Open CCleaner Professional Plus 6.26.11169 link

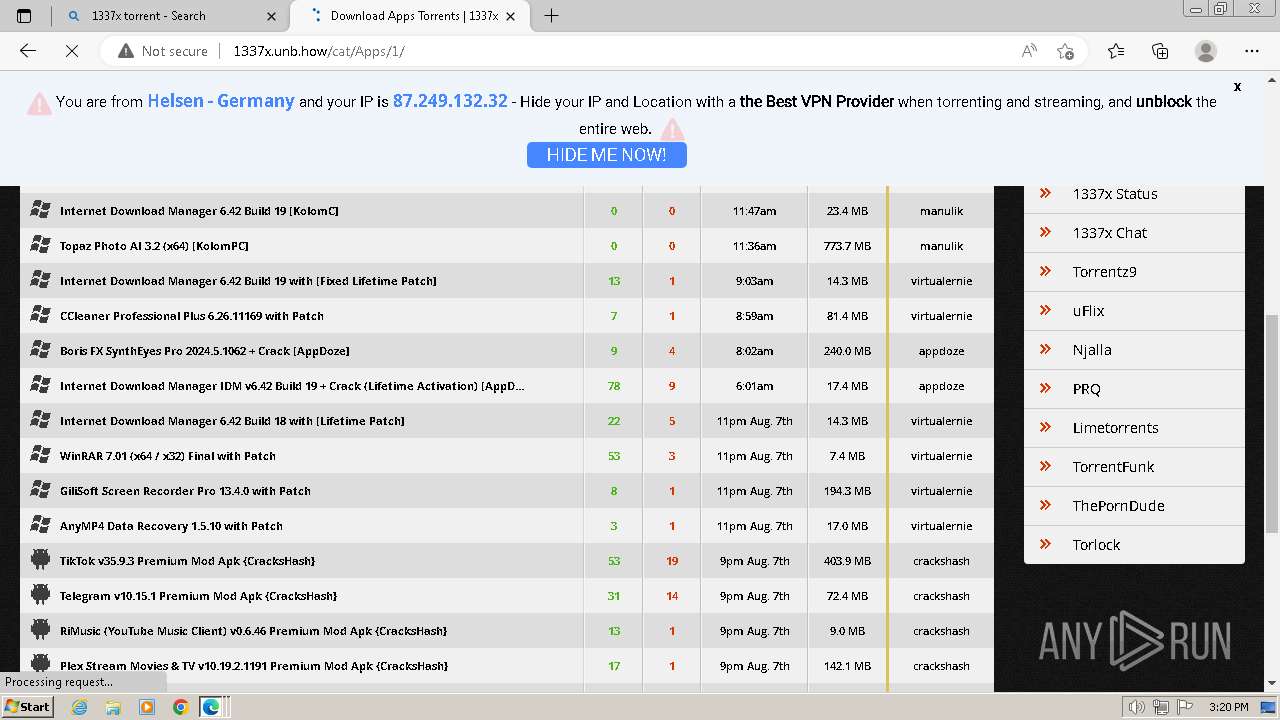(192, 316)
